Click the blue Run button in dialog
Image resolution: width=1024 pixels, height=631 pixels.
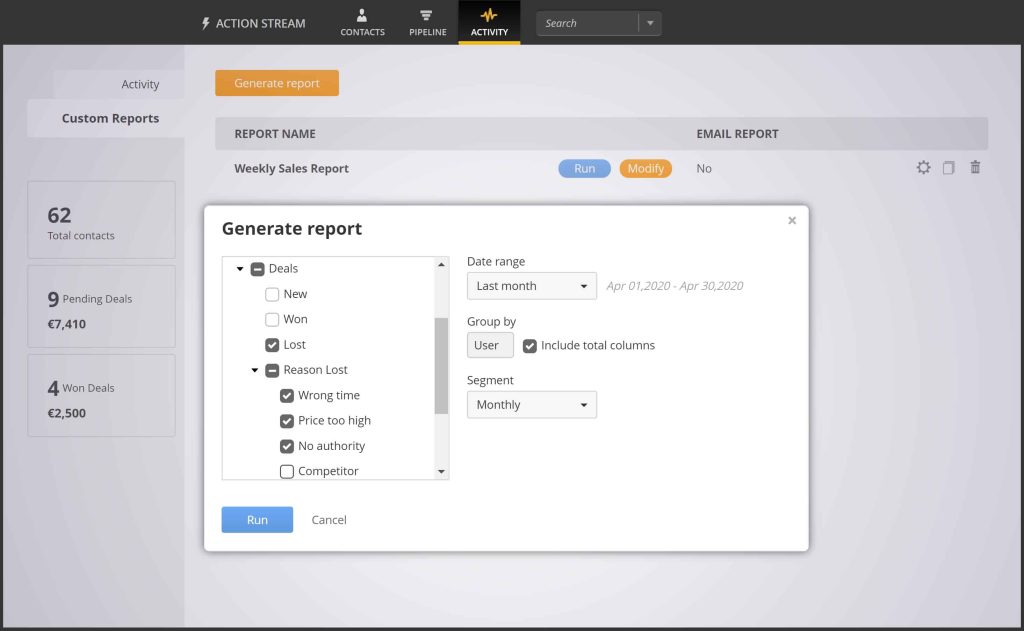257,520
